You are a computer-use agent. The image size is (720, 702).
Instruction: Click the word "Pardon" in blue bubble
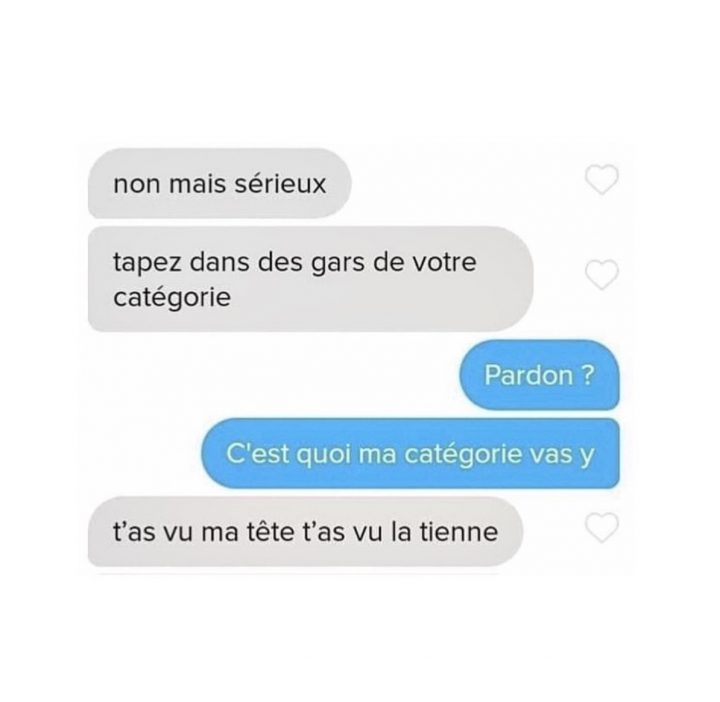[529, 375]
